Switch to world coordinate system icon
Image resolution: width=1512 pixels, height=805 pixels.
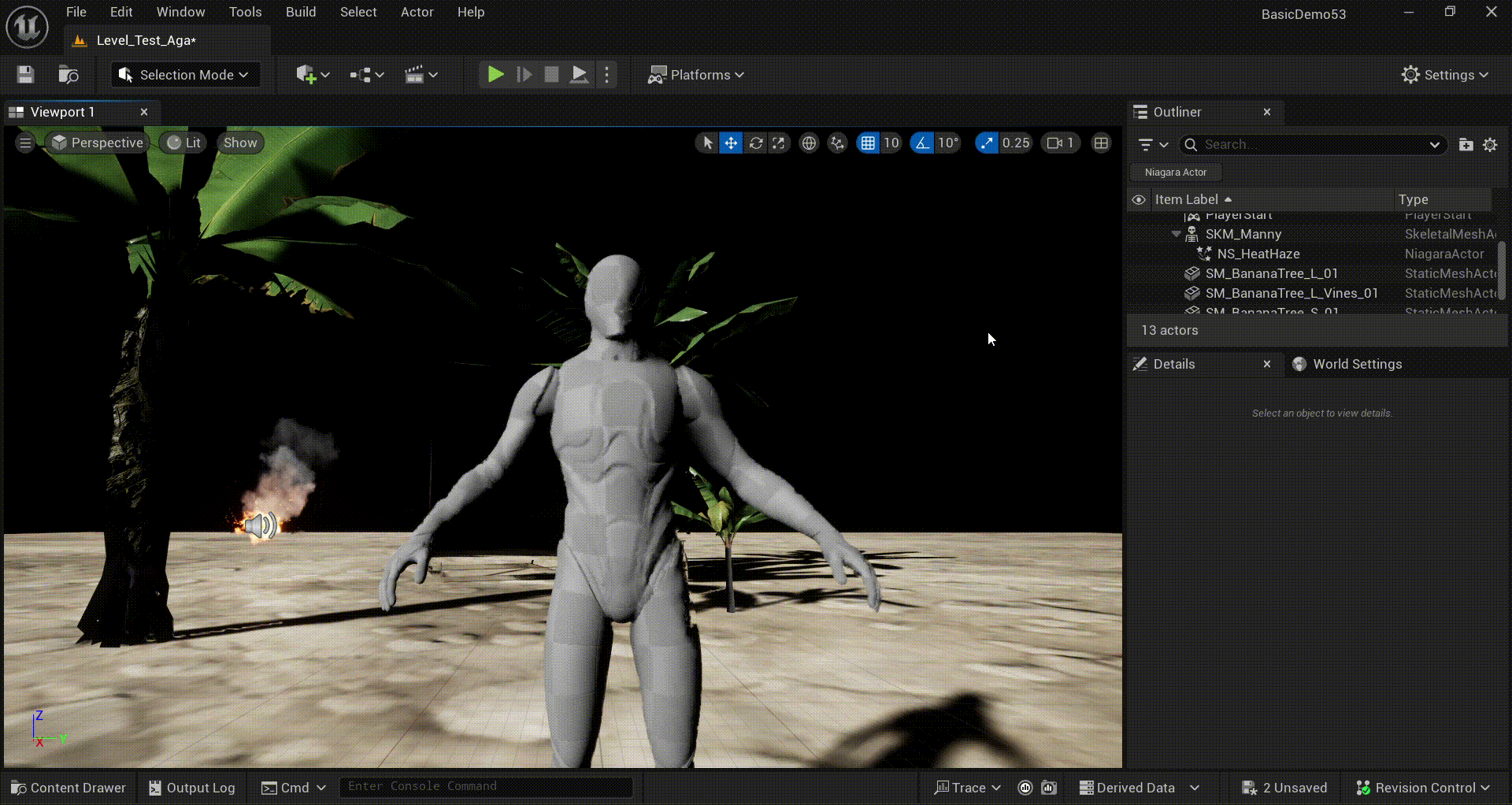pyautogui.click(x=809, y=143)
